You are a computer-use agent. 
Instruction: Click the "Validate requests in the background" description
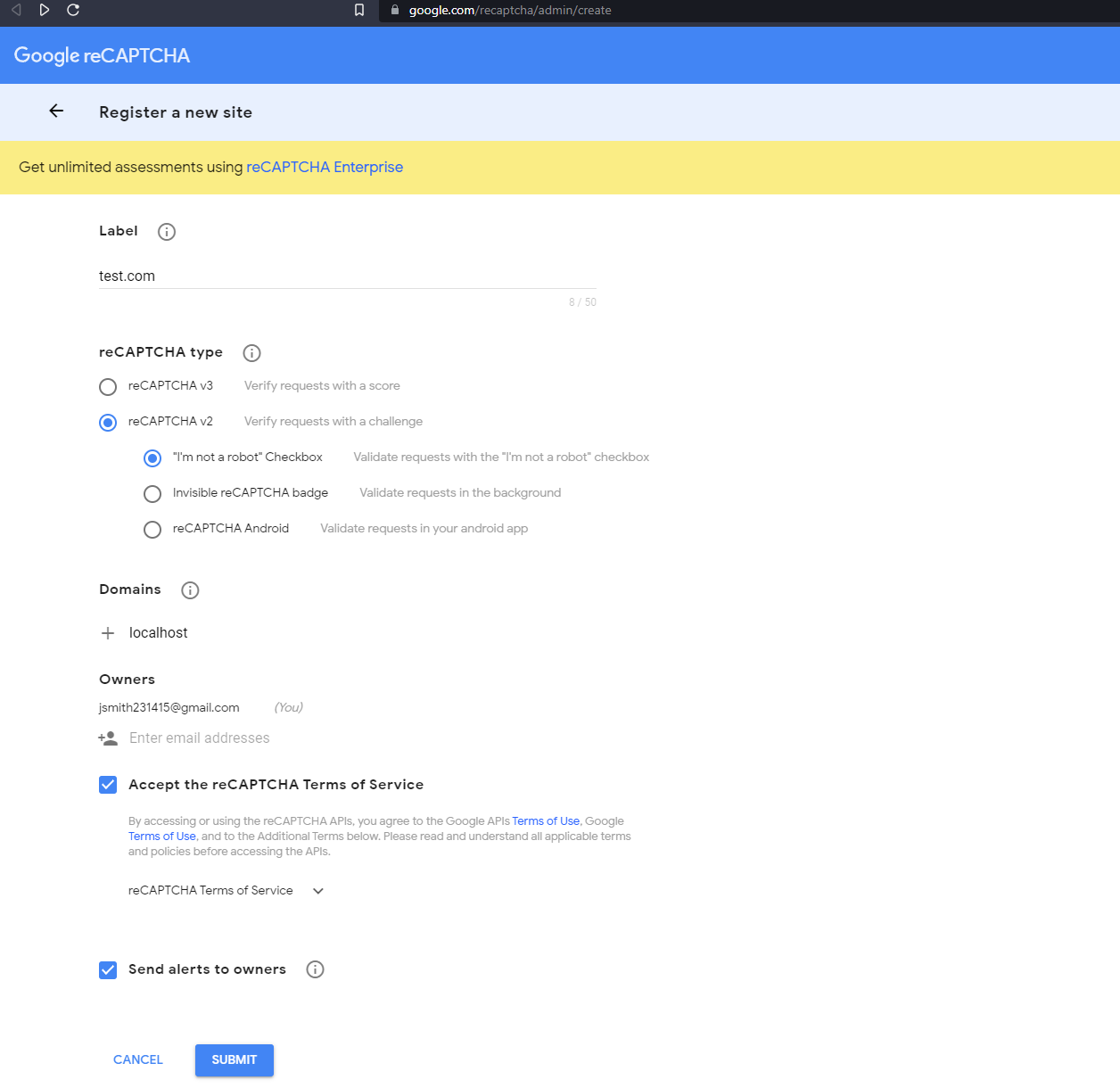[x=460, y=493]
